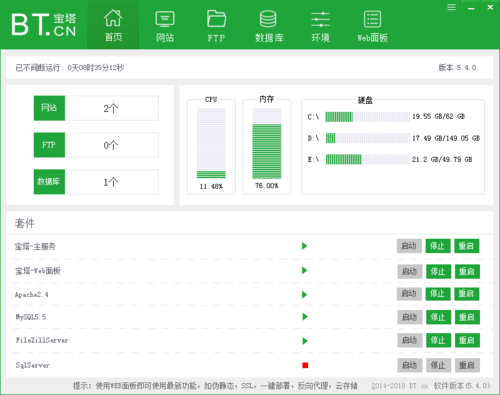Click the 1个 database count value
The image size is (500, 395).
pos(111,182)
